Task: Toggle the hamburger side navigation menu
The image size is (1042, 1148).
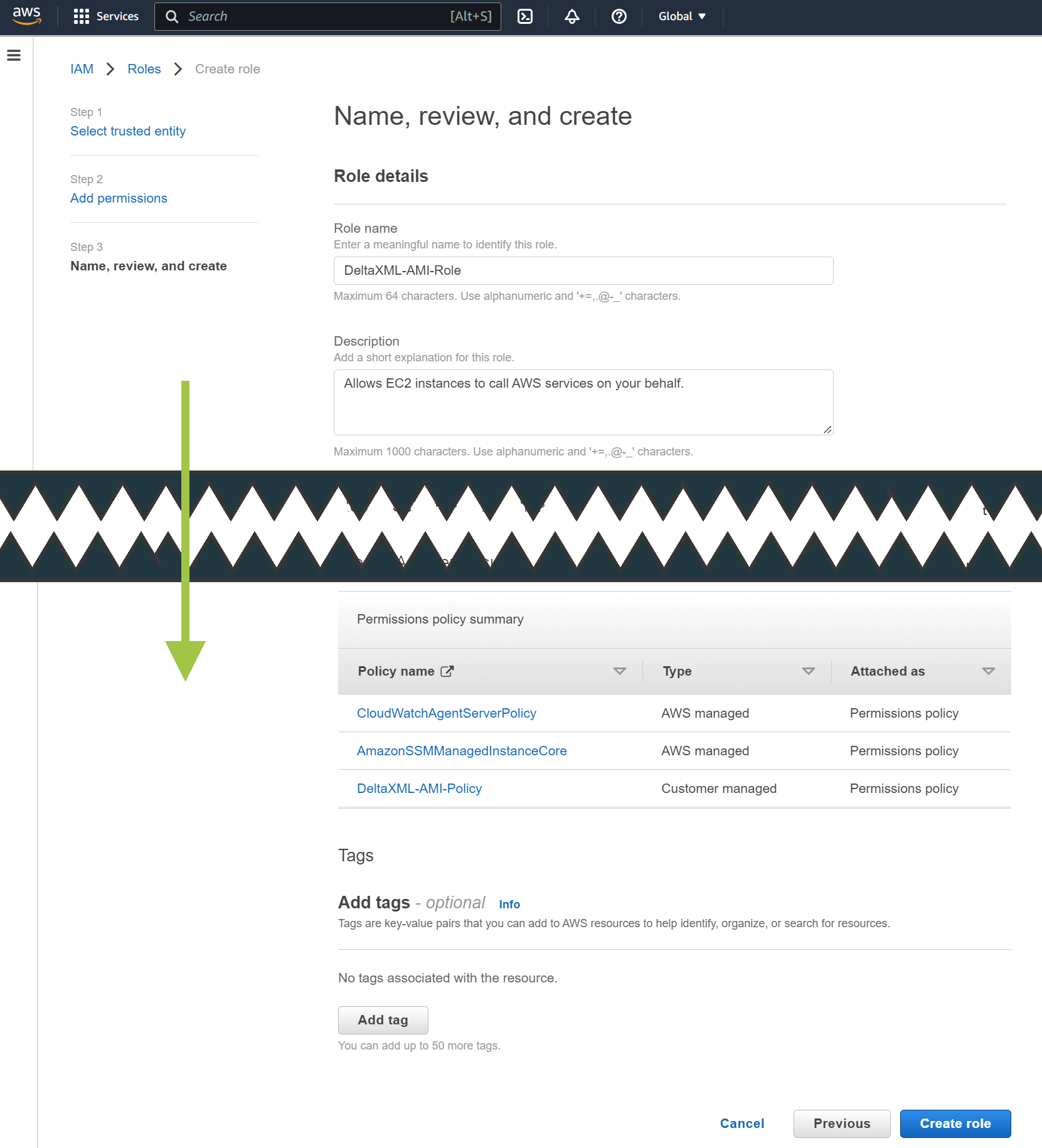Action: tap(14, 55)
